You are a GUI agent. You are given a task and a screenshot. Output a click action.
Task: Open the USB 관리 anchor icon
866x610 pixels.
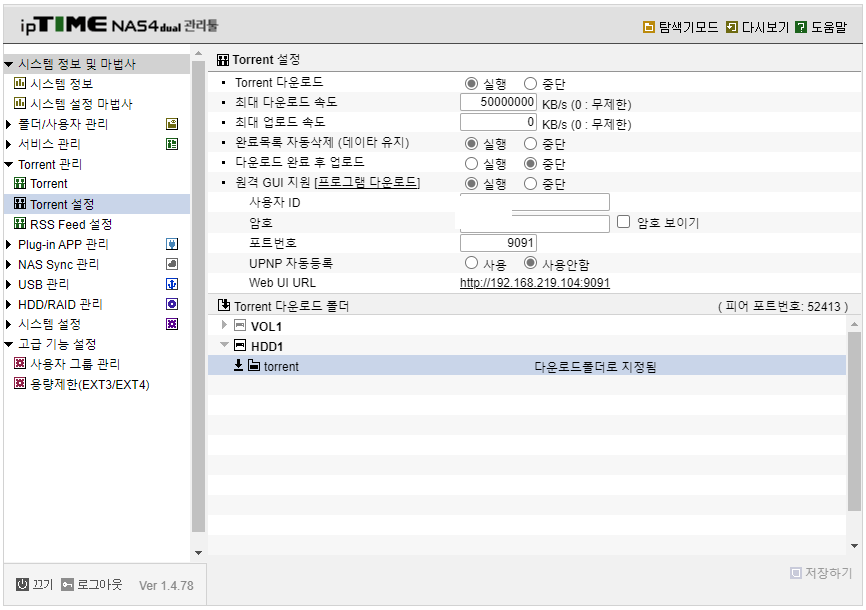pyautogui.click(x=170, y=284)
